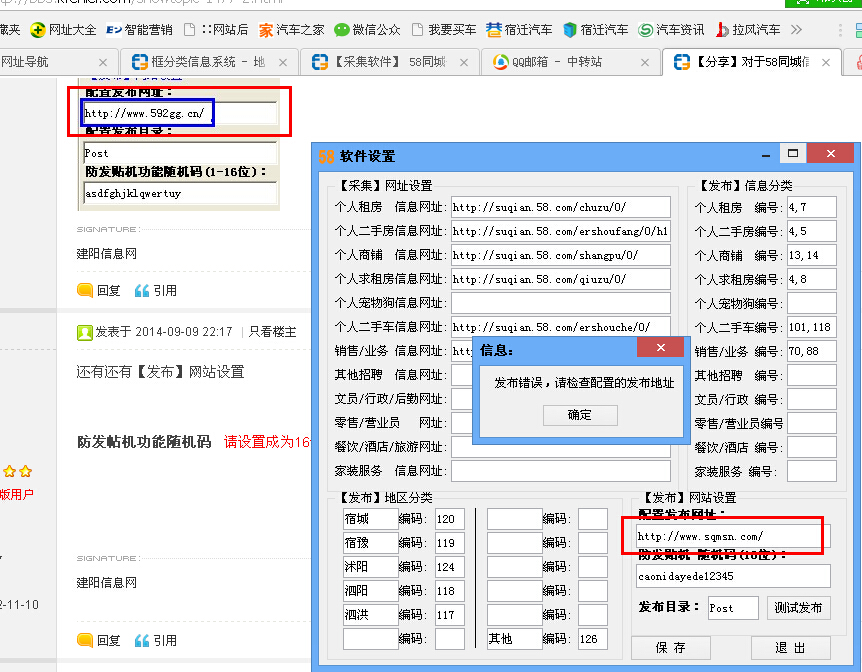Click the 测试发布 button
862x672 pixels.
[798, 608]
